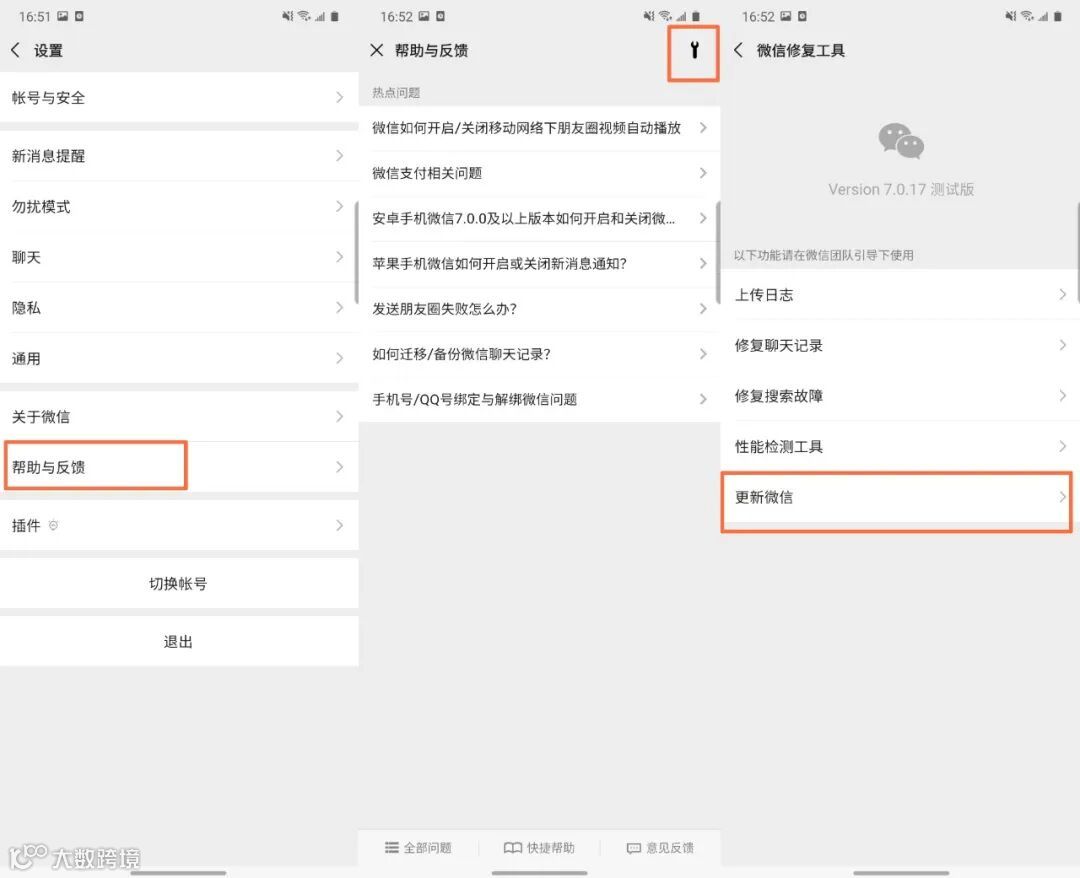Open question 手机号/QQ号绑定与解绑微信问题
Viewport: 1080px width, 878px height.
pos(539,399)
